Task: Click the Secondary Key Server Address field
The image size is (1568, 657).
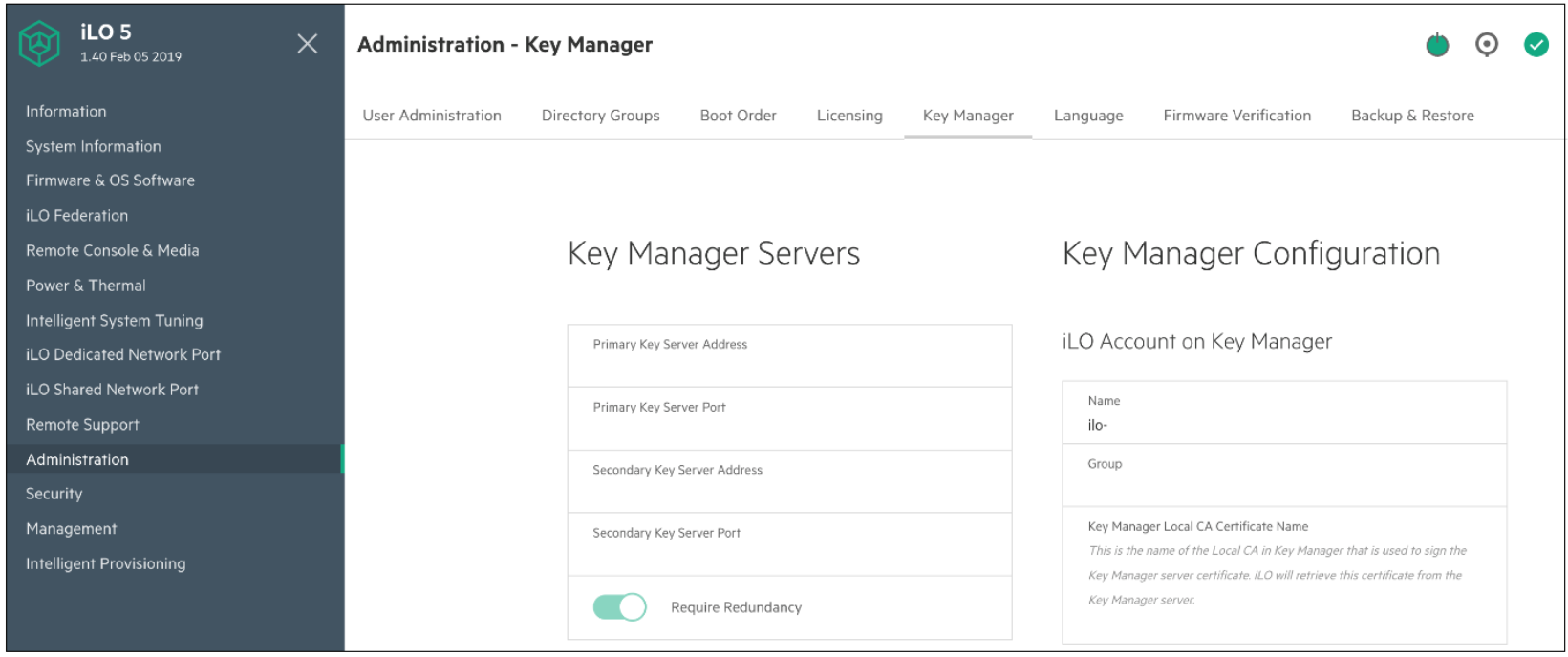Action: (x=789, y=482)
